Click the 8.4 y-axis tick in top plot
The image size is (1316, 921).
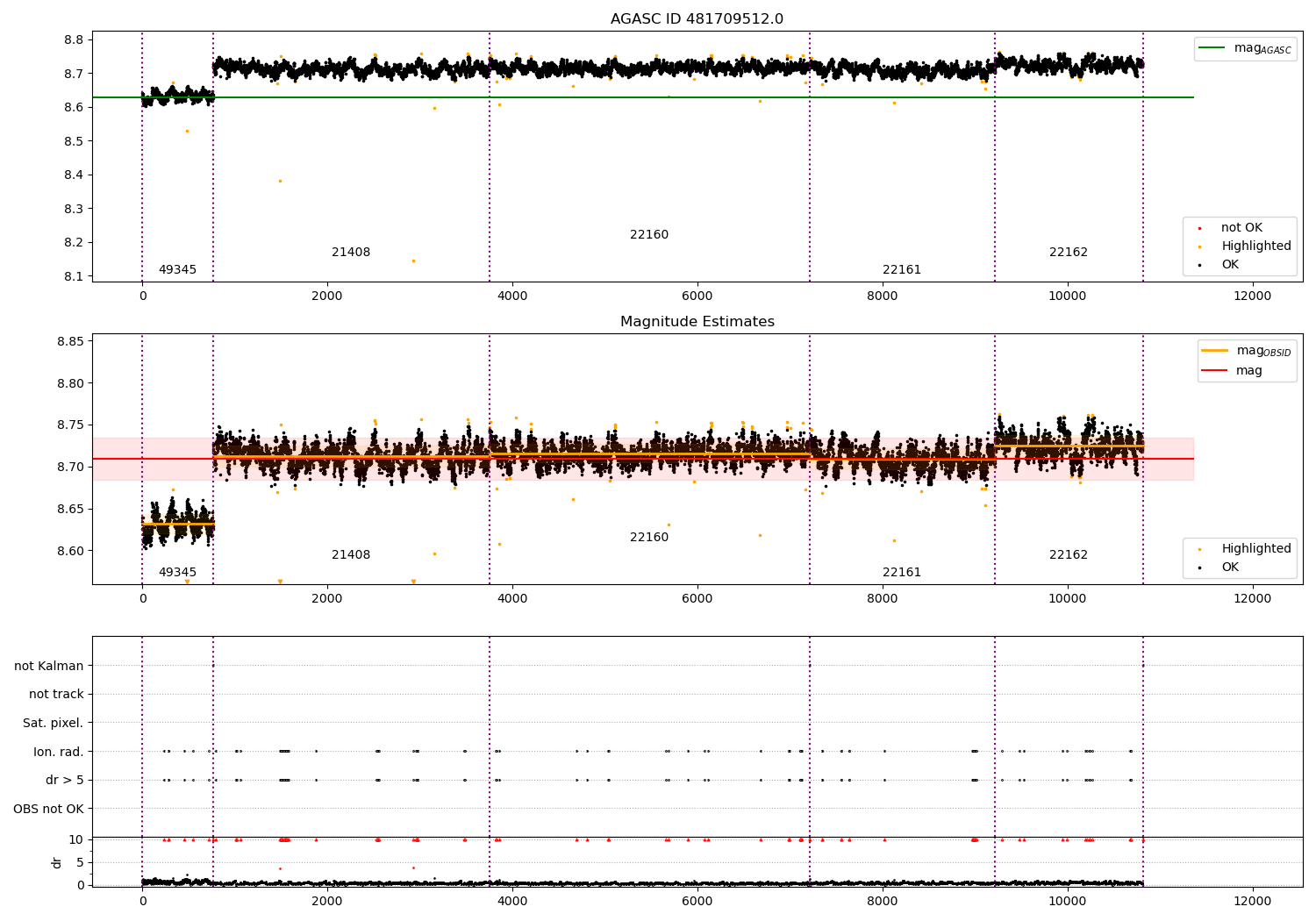74,175
